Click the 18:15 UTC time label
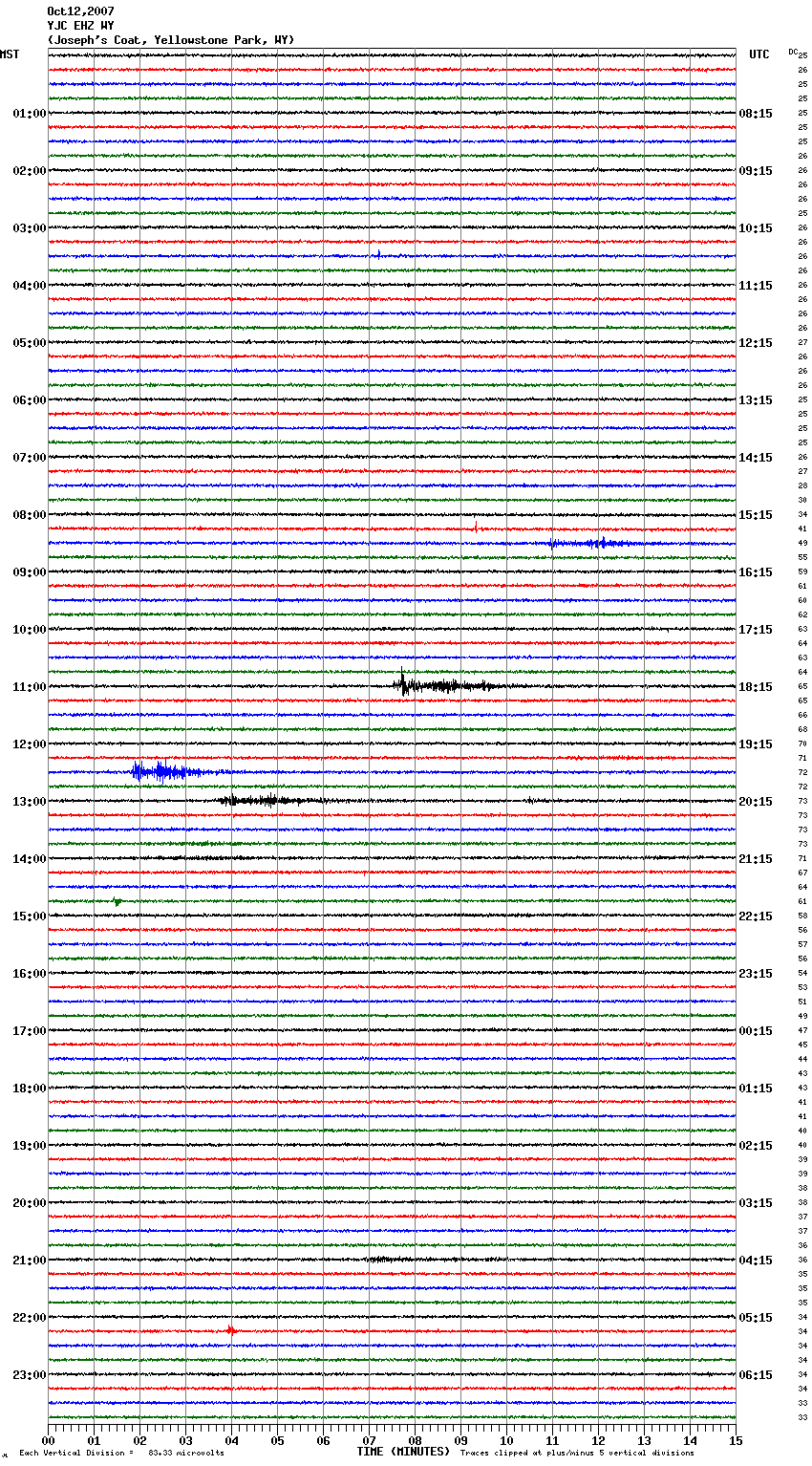812x1466 pixels. [x=756, y=687]
